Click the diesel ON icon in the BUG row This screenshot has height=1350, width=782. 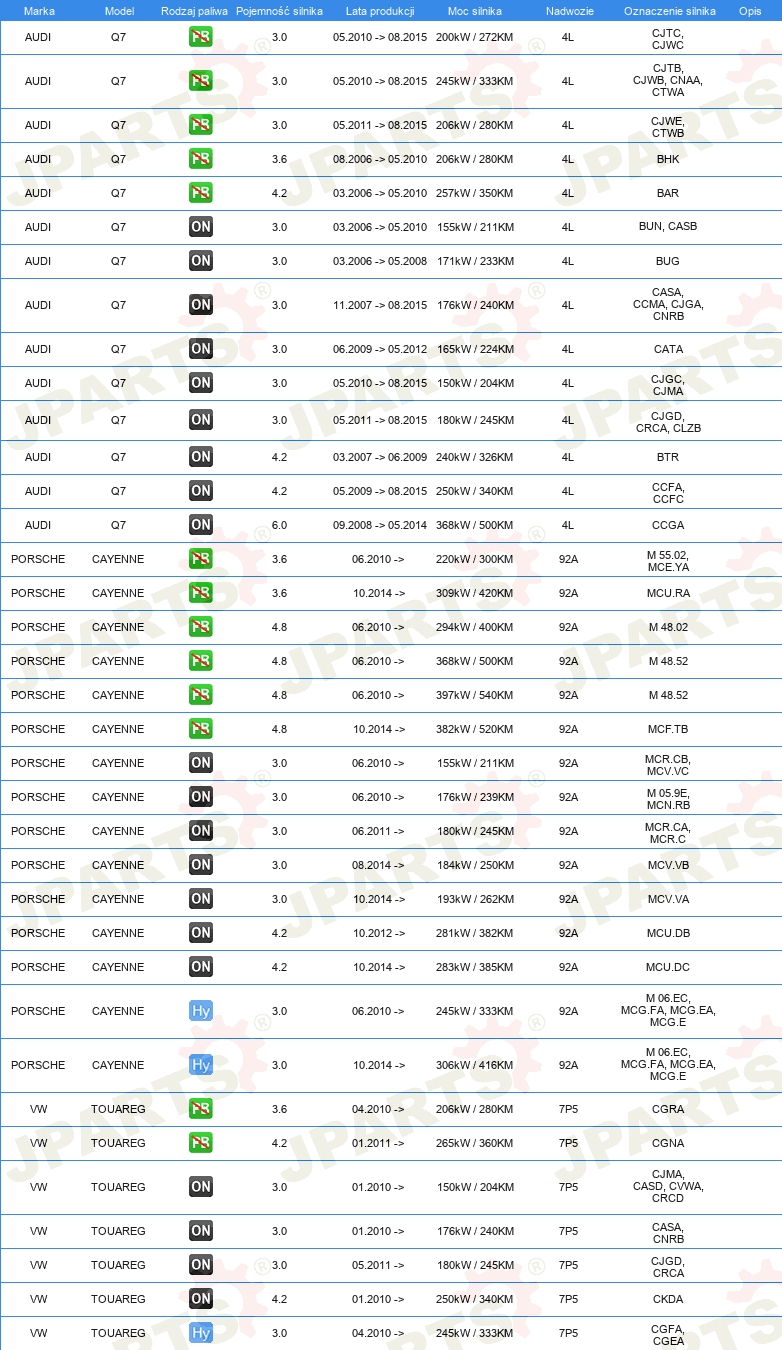tap(201, 261)
